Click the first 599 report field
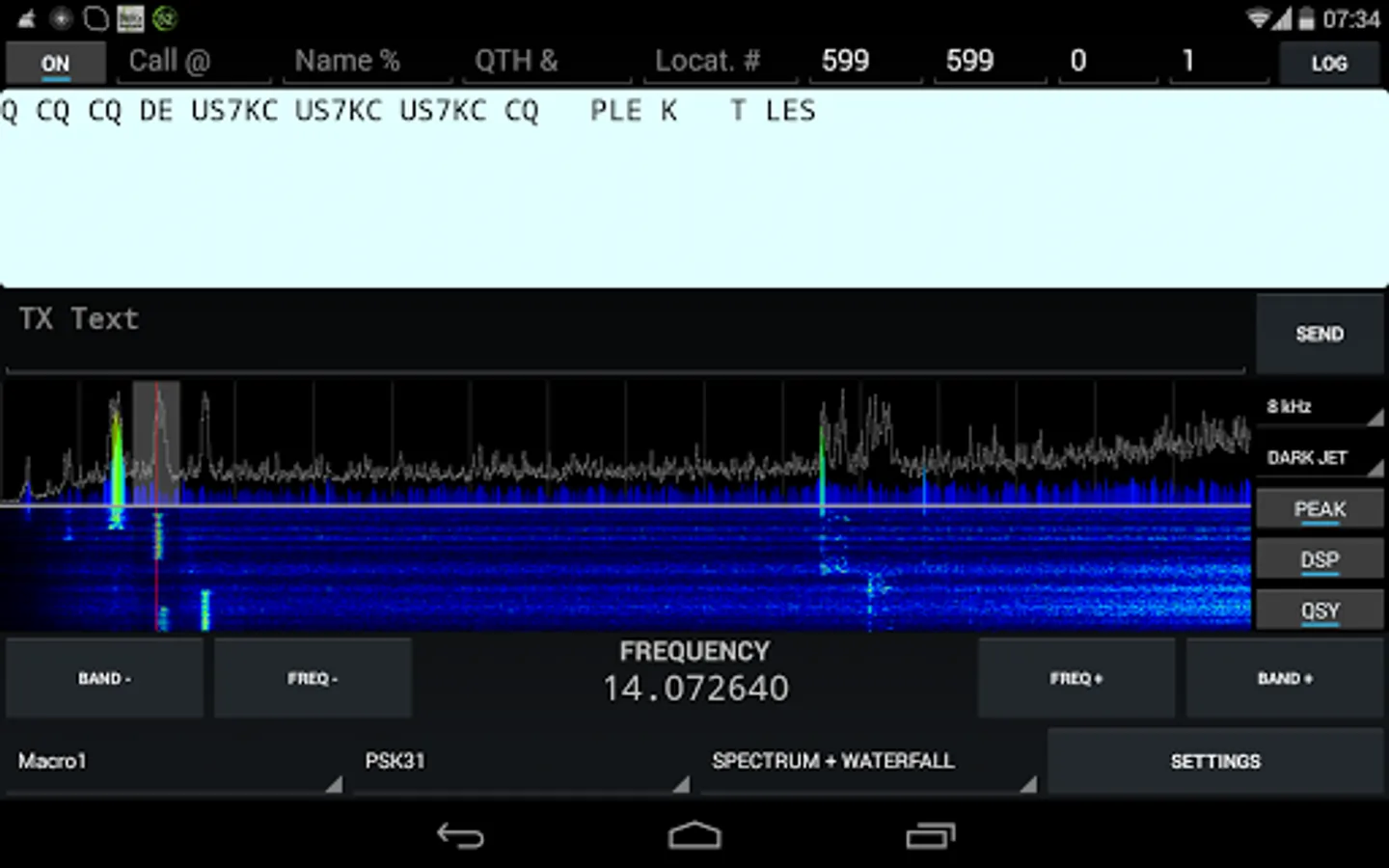Viewport: 1389px width, 868px height. tap(866, 62)
